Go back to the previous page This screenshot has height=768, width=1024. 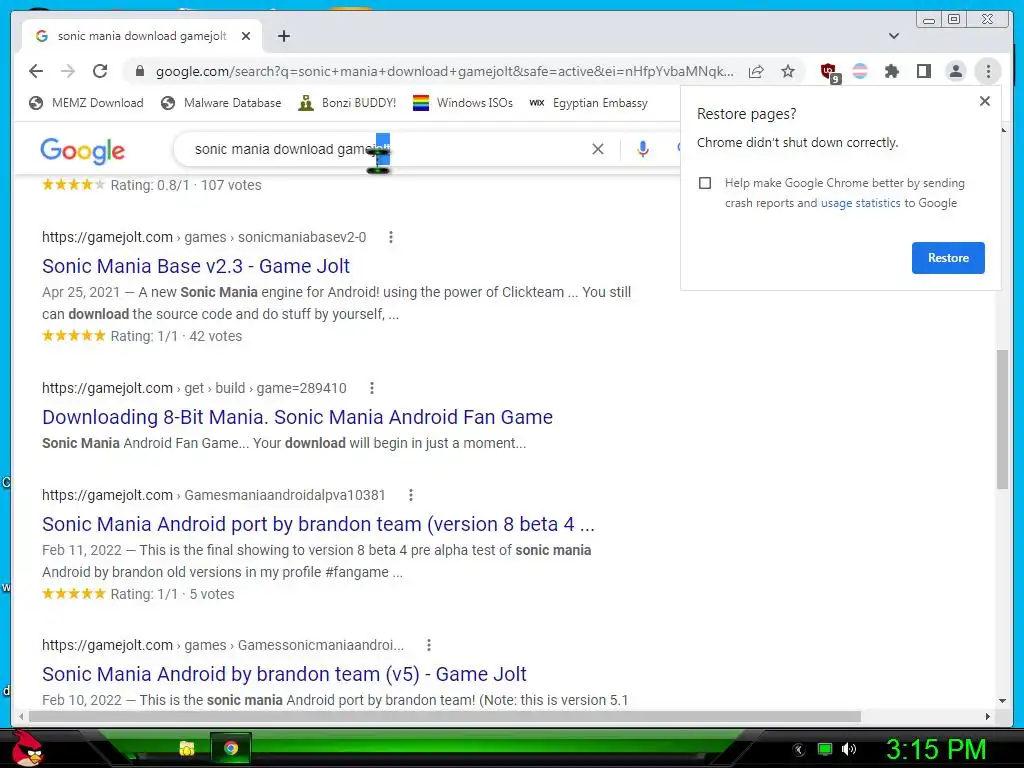pyautogui.click(x=36, y=71)
